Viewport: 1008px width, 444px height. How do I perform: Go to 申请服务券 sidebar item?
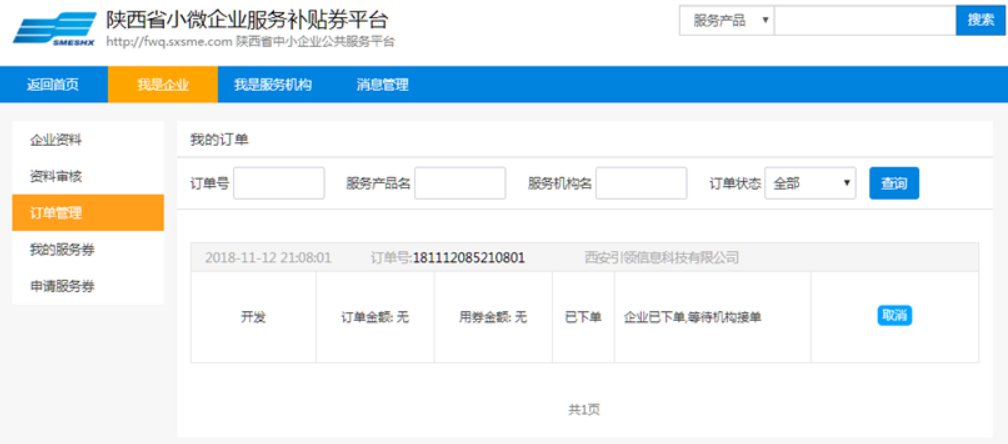(x=62, y=286)
